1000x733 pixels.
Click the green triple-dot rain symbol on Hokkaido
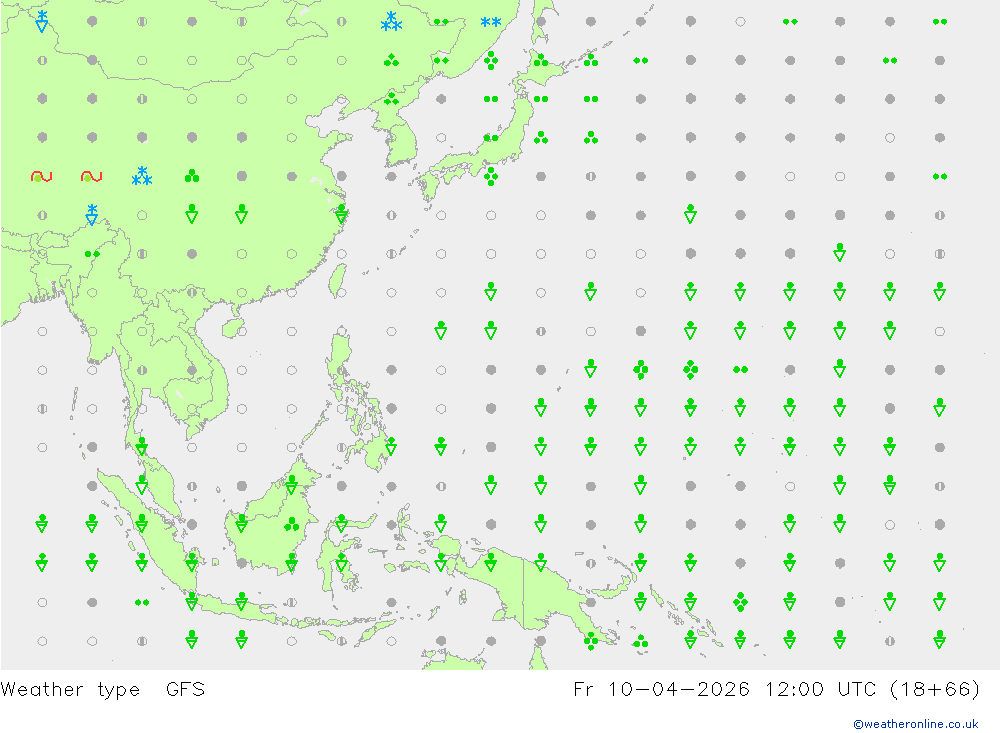pyautogui.click(x=541, y=60)
